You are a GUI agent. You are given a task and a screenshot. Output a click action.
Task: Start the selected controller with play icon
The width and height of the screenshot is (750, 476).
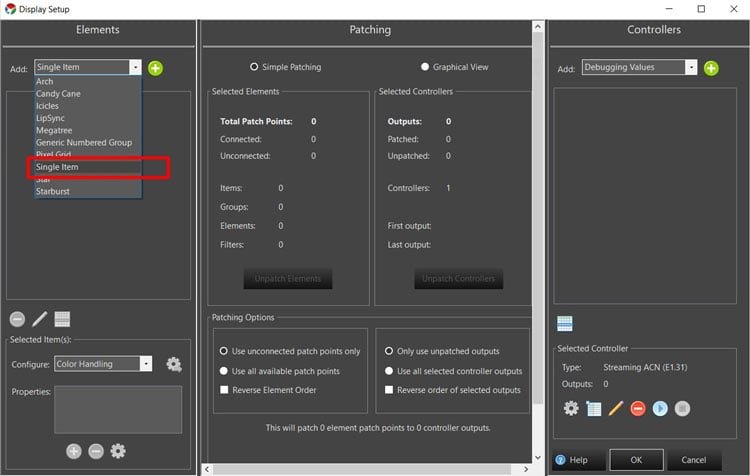pos(660,408)
